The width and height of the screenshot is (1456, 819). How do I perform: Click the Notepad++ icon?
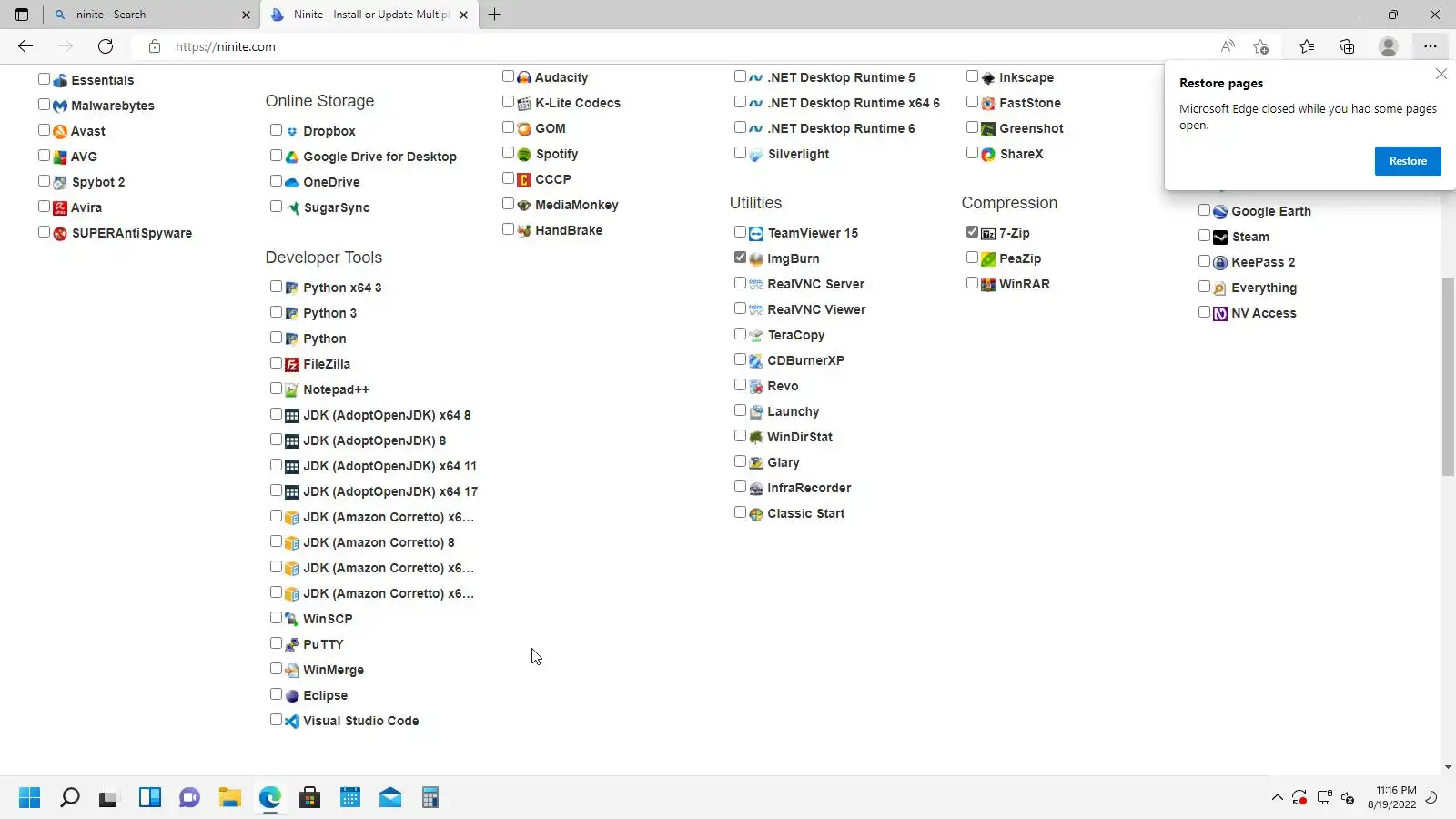[292, 389]
